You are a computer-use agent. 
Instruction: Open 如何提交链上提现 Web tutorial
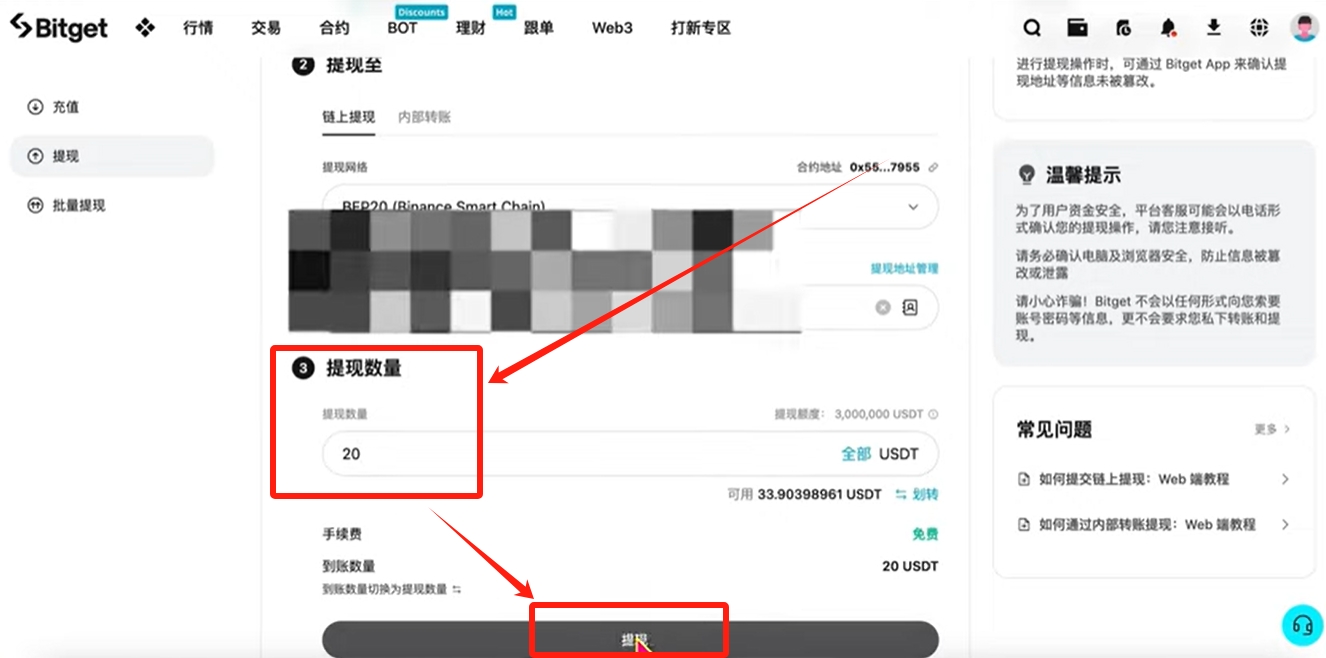pos(1154,479)
